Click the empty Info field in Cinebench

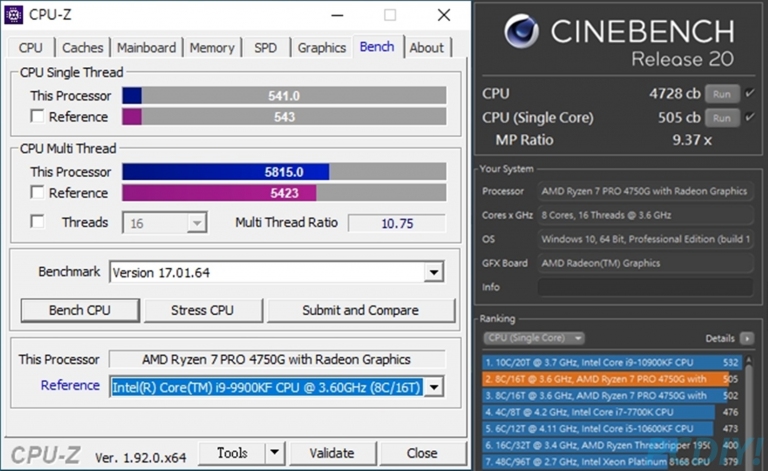pos(645,287)
